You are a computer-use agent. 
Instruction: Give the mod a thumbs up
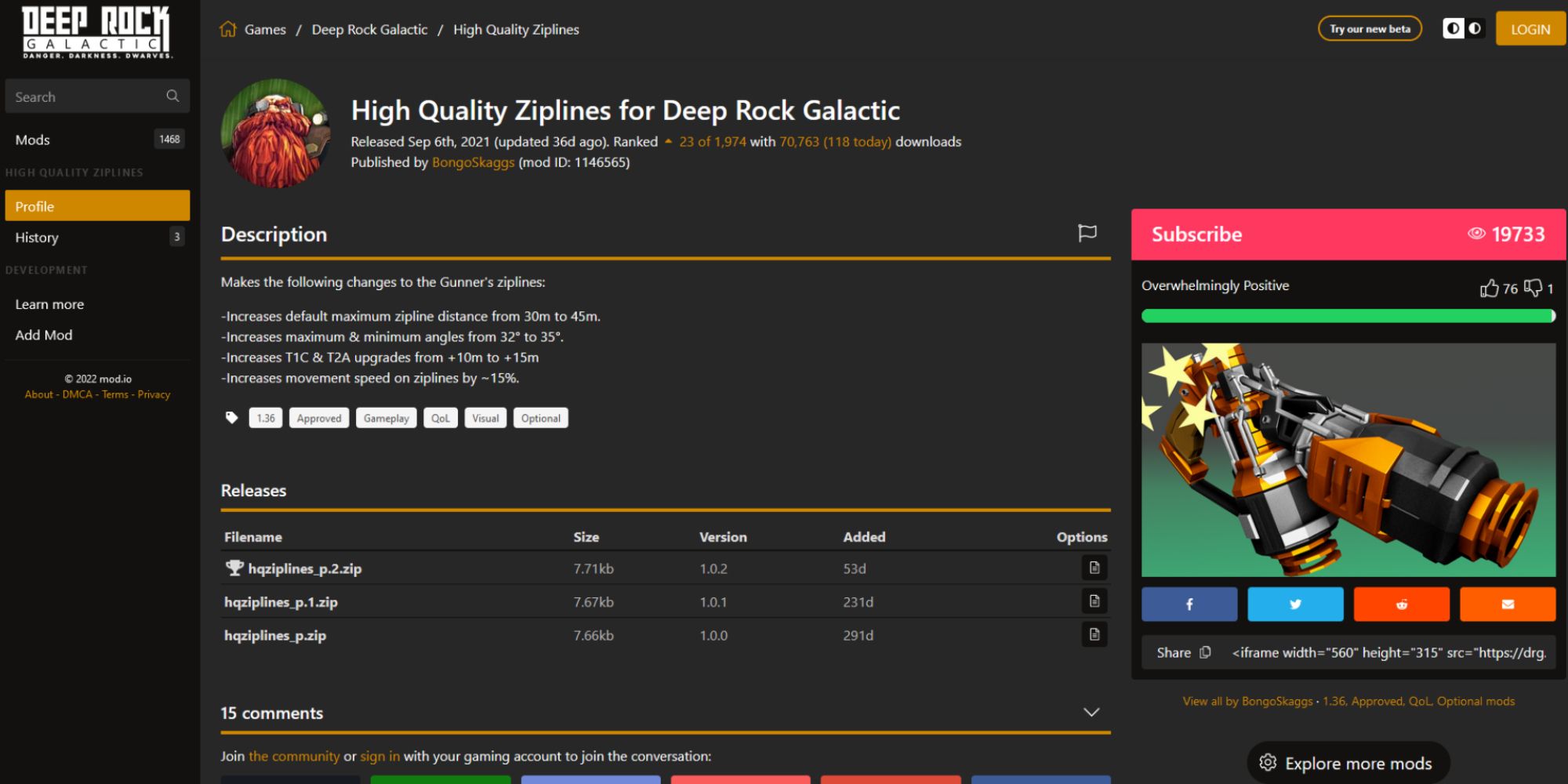click(1489, 288)
